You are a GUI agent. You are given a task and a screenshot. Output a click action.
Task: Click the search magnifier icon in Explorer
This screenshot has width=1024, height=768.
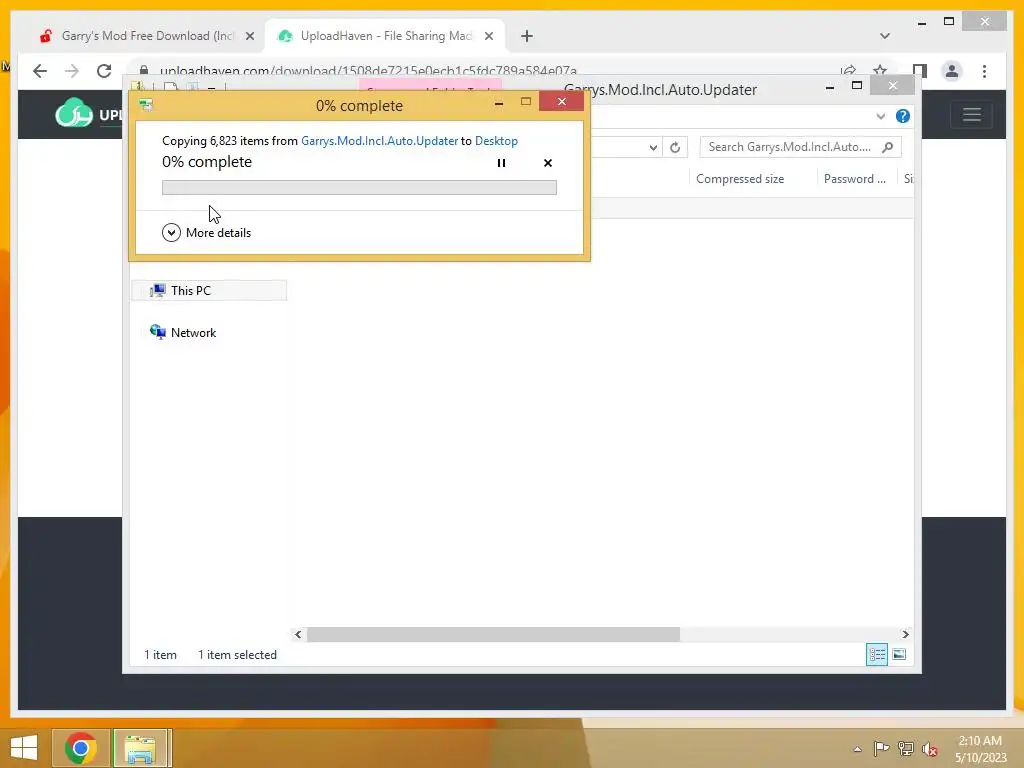click(x=888, y=147)
